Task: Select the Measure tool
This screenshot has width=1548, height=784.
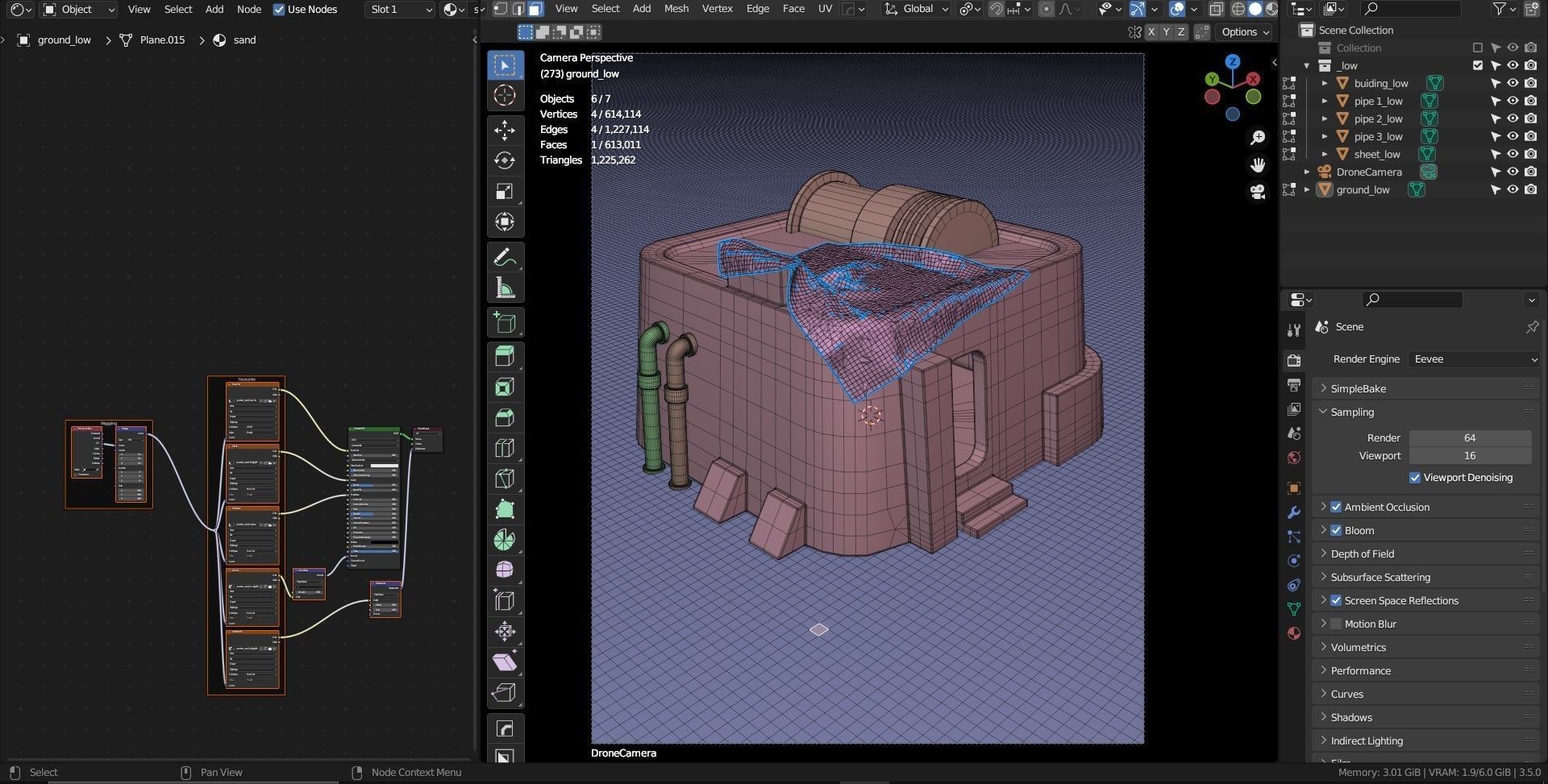Action: [505, 288]
